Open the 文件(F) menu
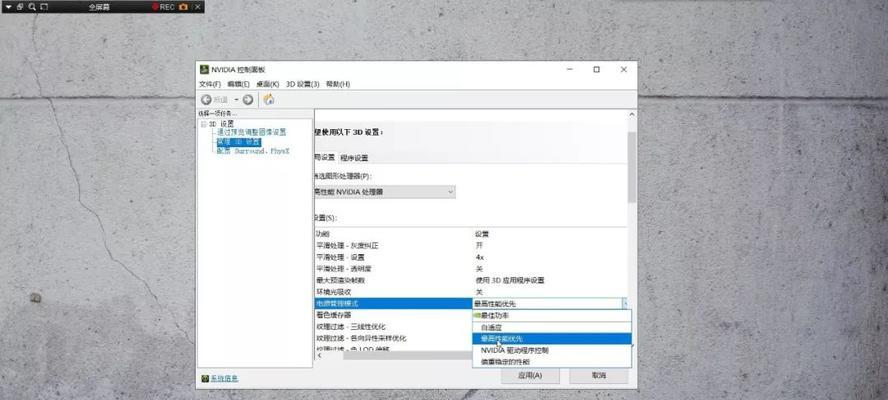The image size is (888, 400). coord(210,84)
